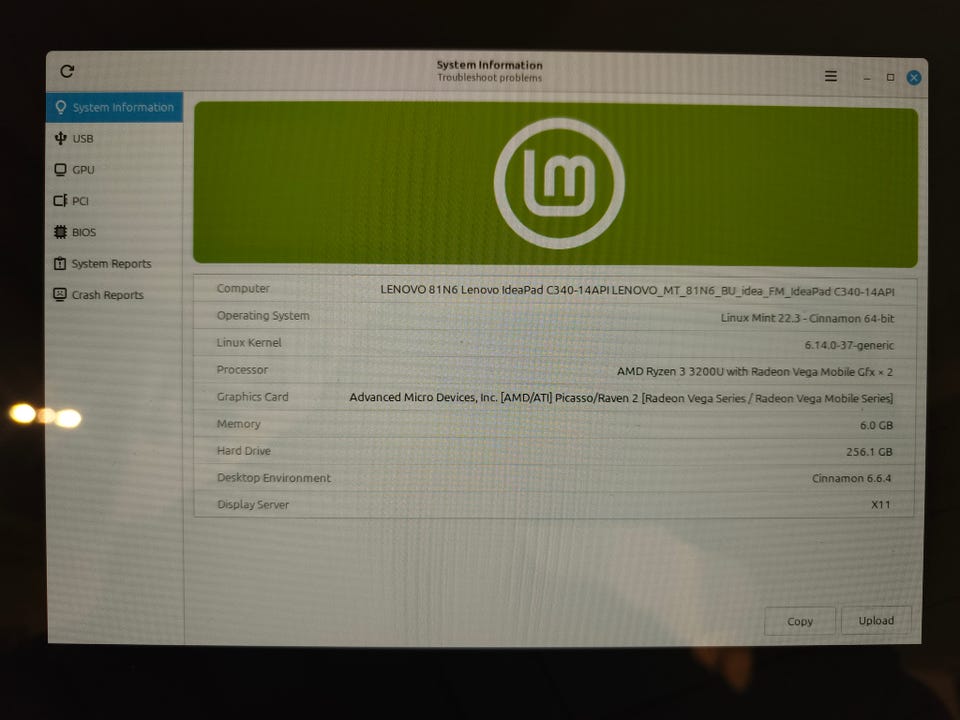
Task: Click the GPU monitor icon
Action: [60, 170]
